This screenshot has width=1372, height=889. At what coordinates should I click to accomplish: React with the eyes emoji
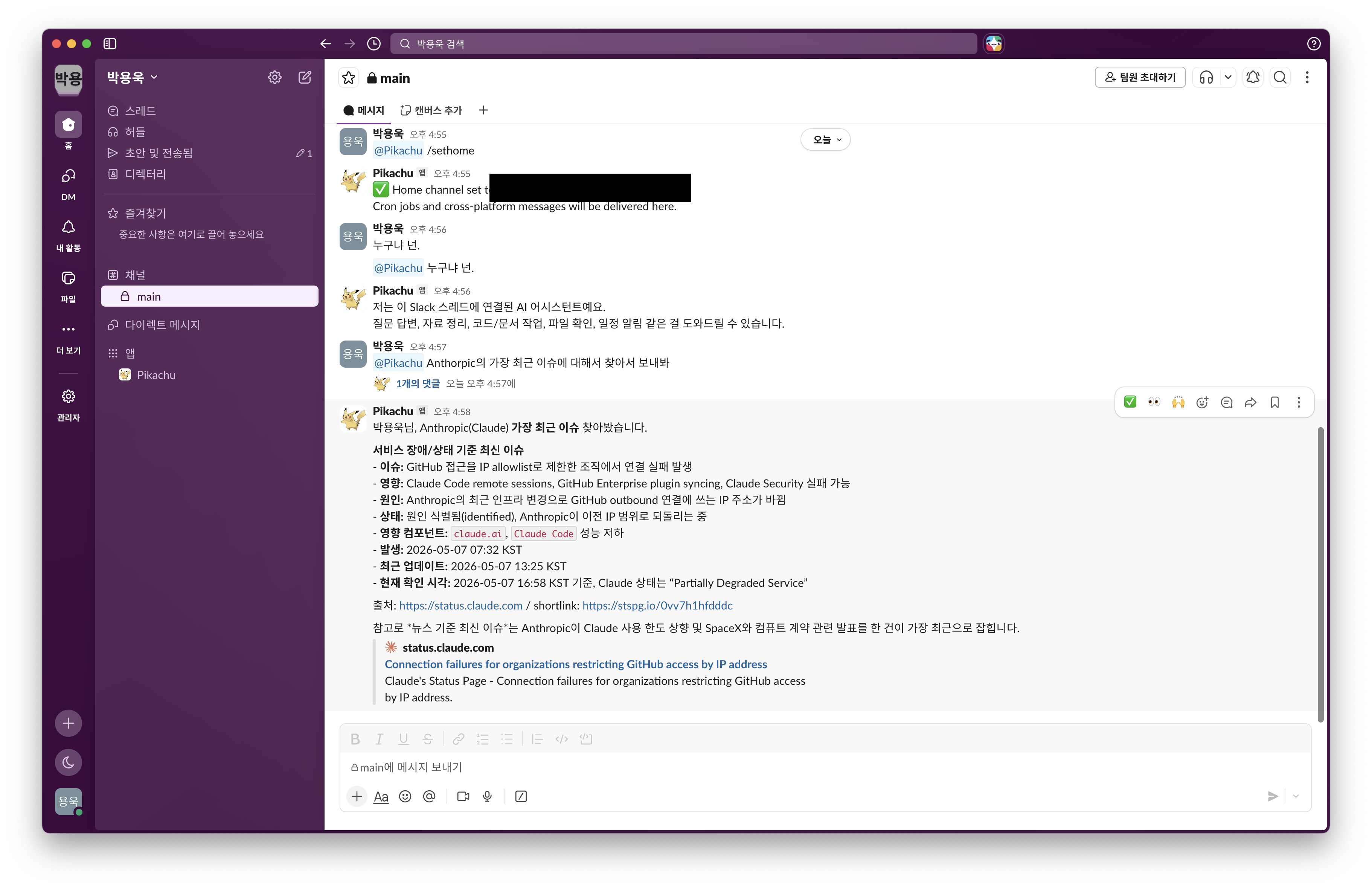coord(1154,402)
